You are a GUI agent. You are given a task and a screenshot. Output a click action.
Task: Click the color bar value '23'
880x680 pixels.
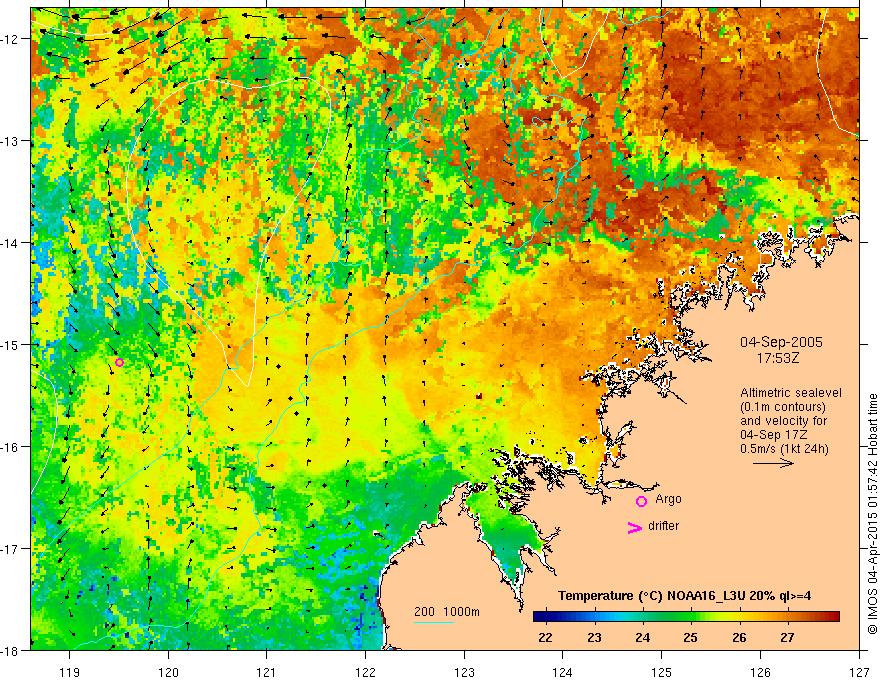coord(594,637)
